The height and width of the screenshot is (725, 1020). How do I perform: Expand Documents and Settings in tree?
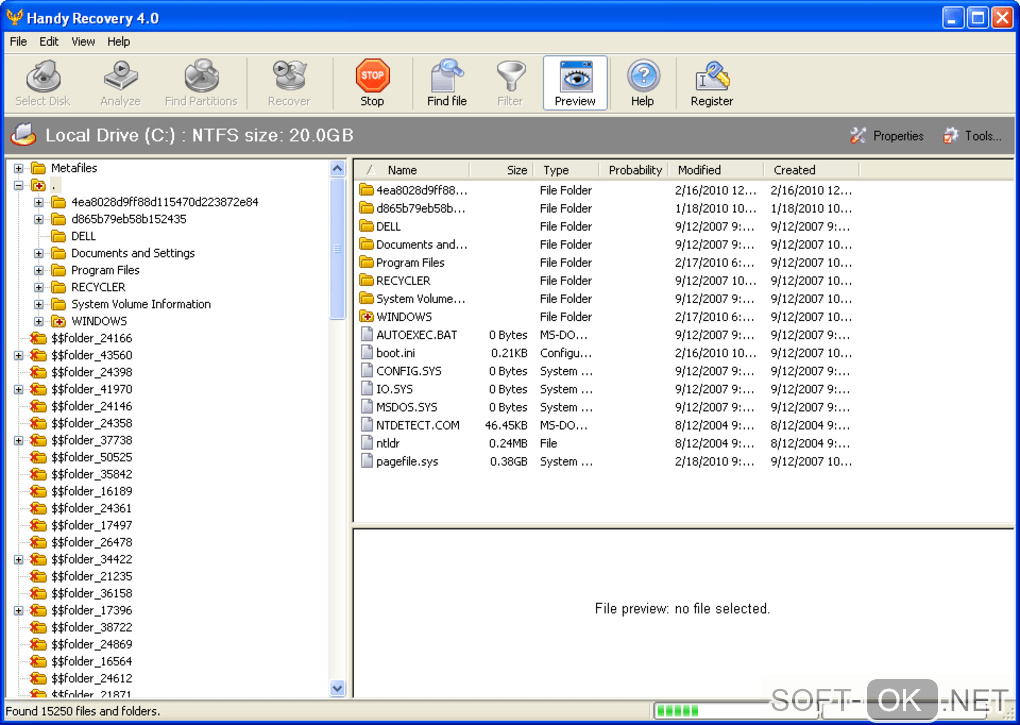click(x=38, y=253)
